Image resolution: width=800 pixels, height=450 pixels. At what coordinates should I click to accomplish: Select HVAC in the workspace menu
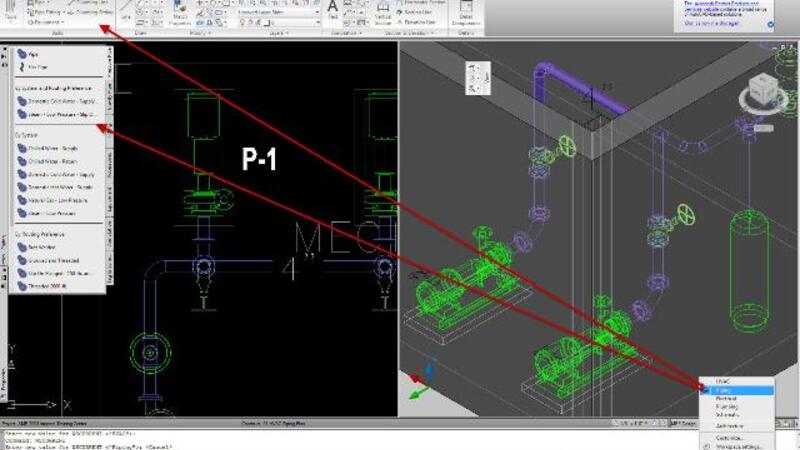[x=724, y=382]
